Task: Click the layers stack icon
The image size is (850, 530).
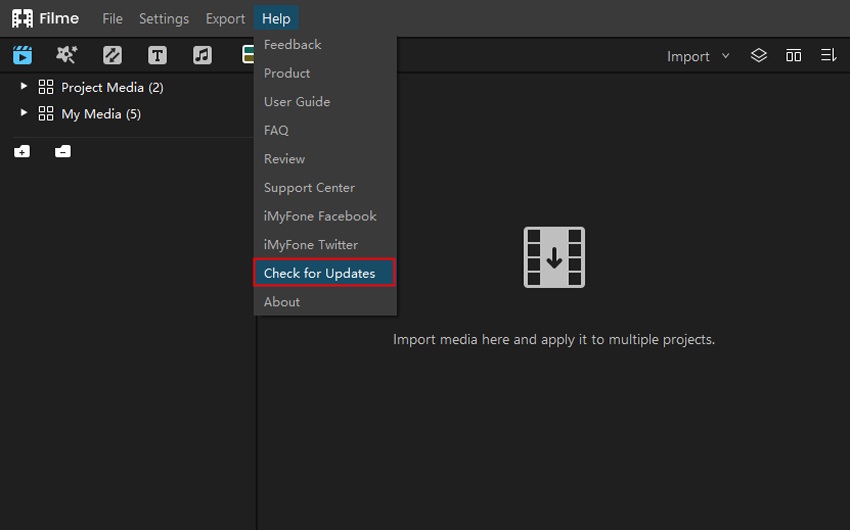Action: point(758,55)
